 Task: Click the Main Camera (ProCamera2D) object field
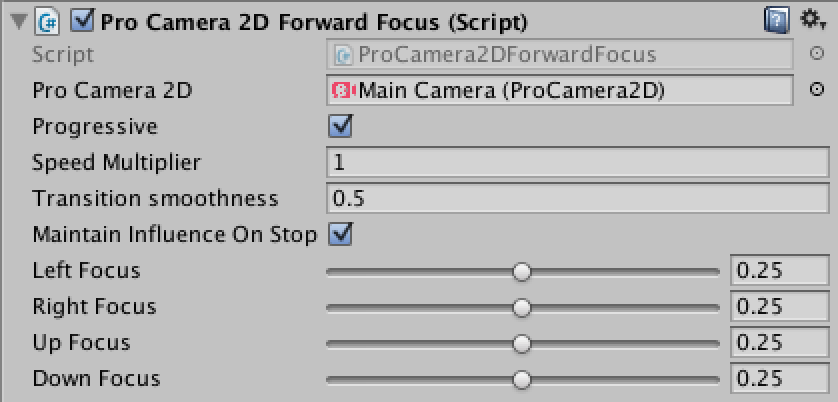560,90
